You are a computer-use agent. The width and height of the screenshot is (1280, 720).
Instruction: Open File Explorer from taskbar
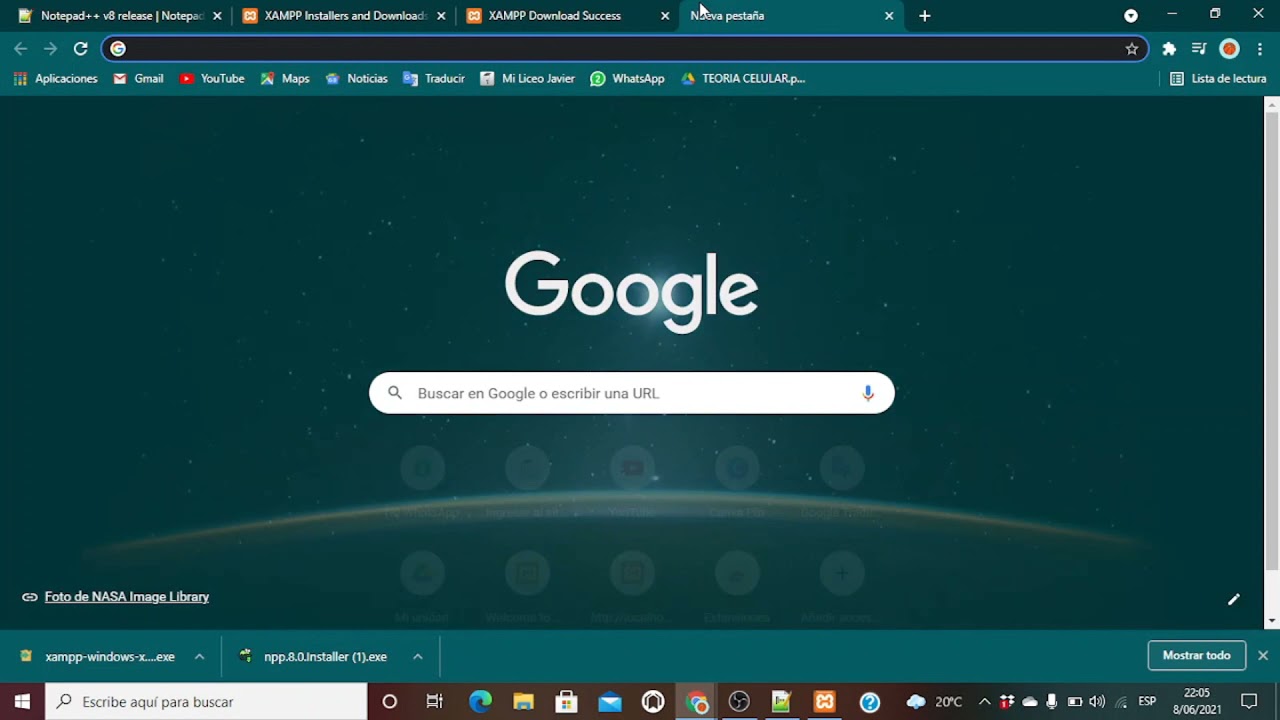(x=523, y=702)
